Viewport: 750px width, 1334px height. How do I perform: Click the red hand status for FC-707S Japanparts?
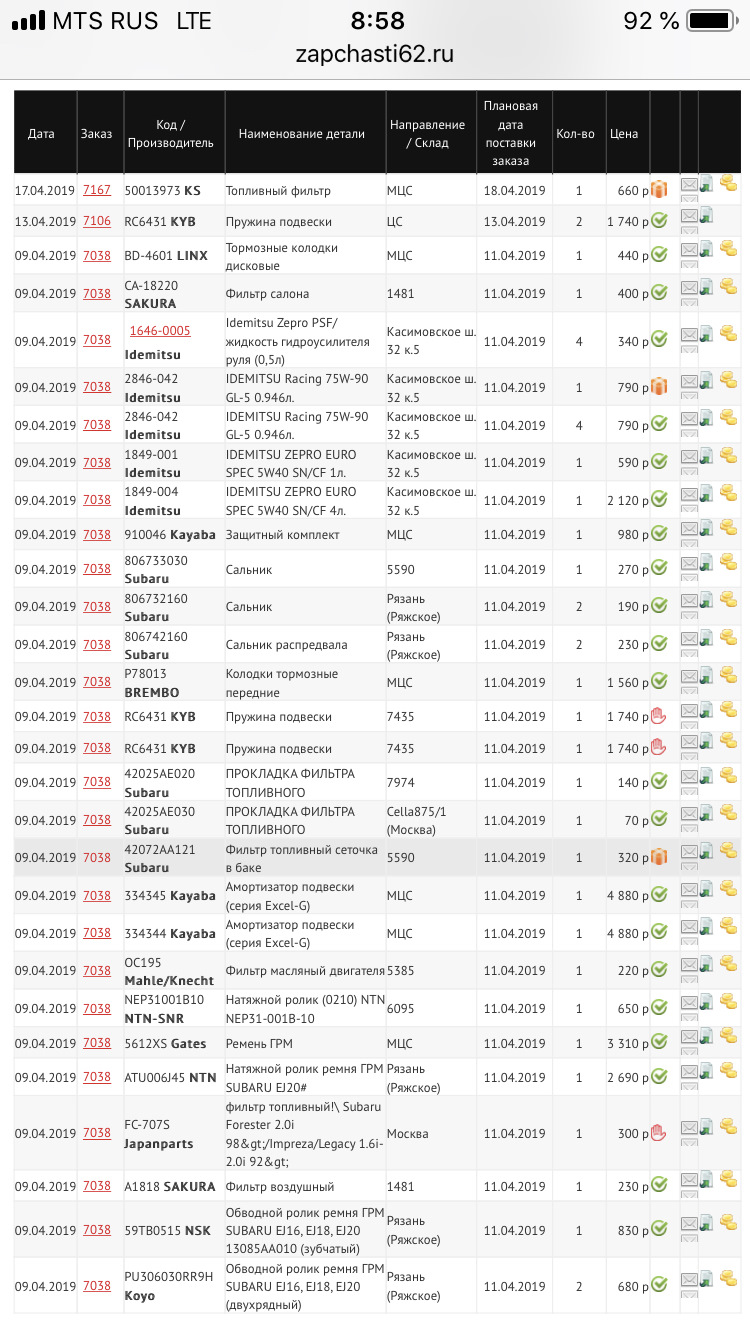click(658, 1133)
